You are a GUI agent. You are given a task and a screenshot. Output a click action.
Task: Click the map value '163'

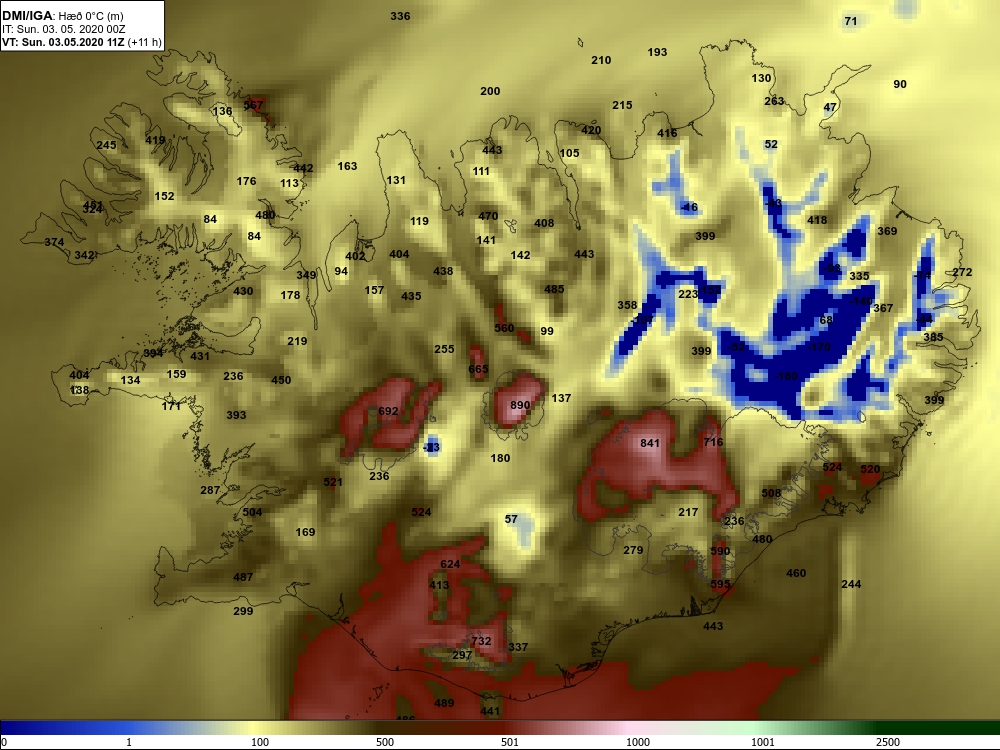pos(347,166)
